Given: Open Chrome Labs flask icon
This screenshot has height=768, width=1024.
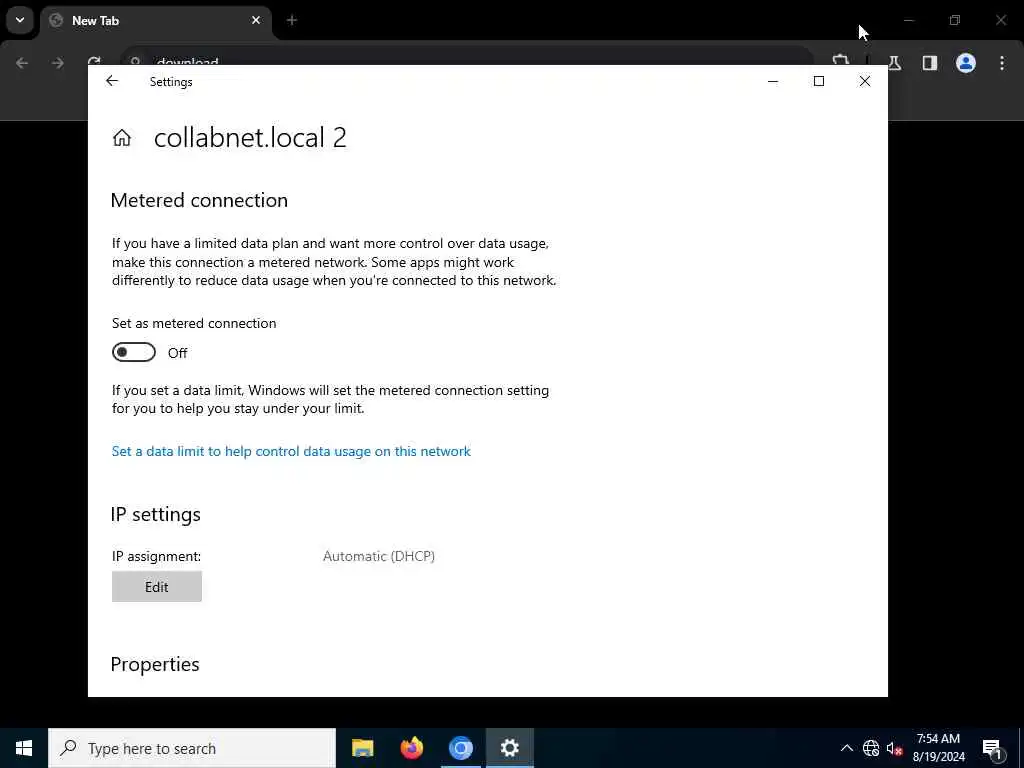Looking at the screenshot, I should click(895, 63).
